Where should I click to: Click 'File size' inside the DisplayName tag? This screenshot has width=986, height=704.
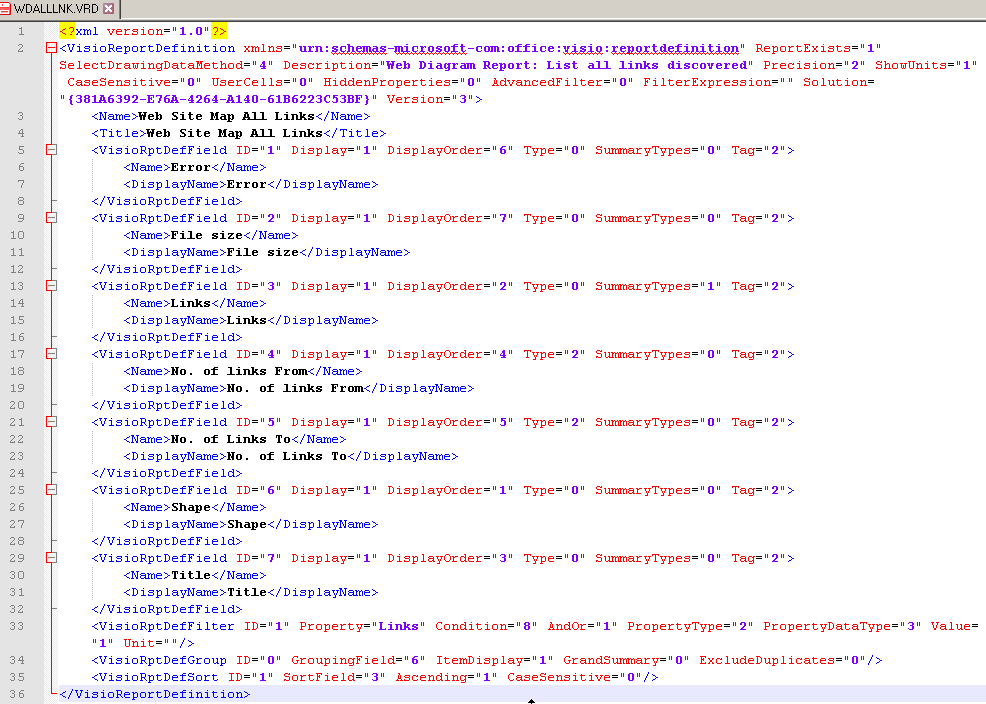click(262, 252)
